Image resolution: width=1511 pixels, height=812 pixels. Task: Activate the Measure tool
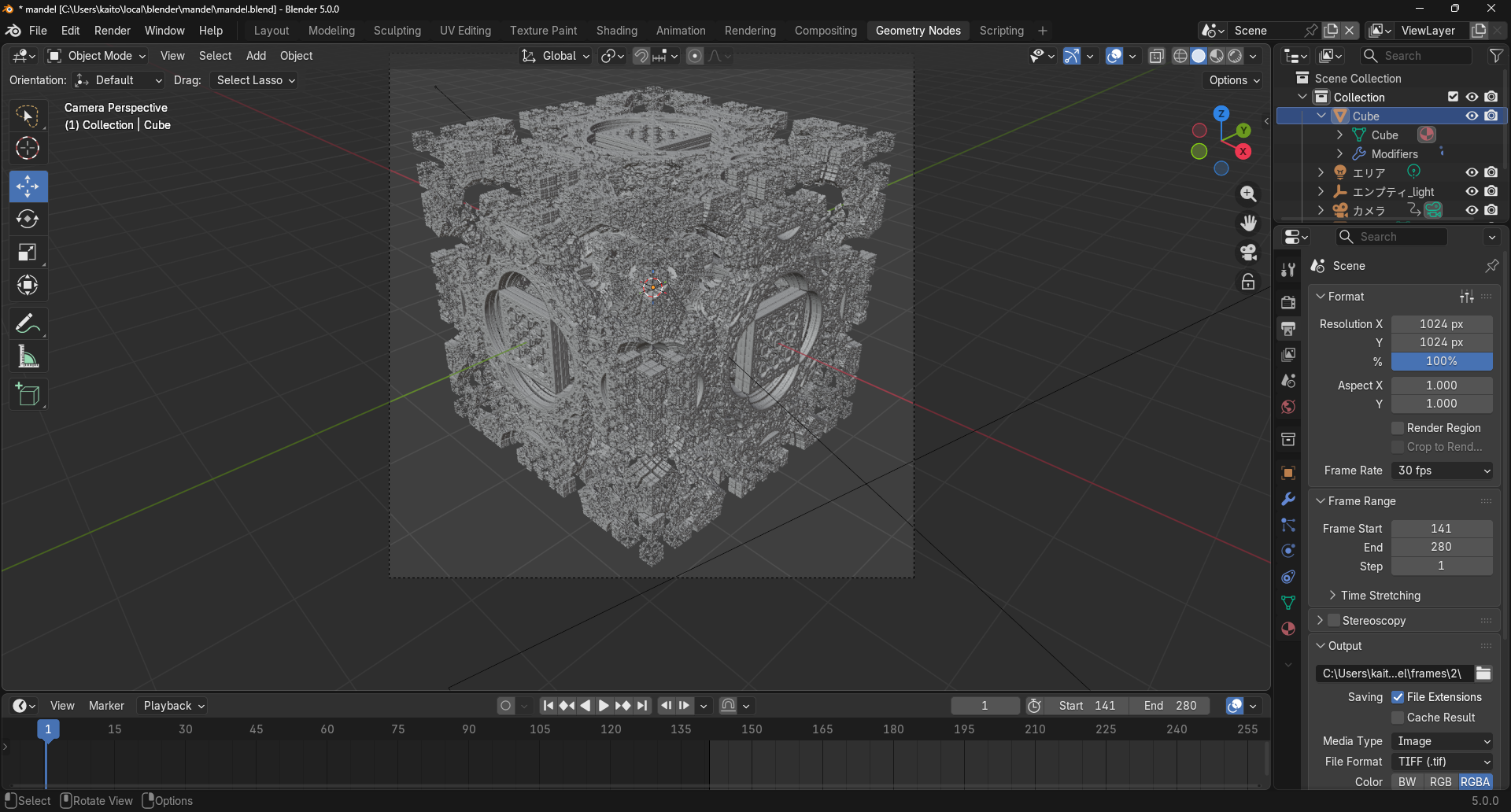pos(28,358)
